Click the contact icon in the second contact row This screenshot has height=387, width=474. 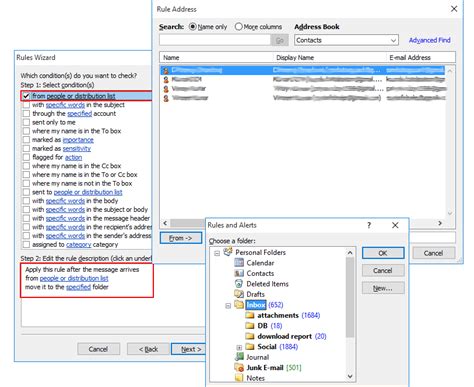(166, 79)
